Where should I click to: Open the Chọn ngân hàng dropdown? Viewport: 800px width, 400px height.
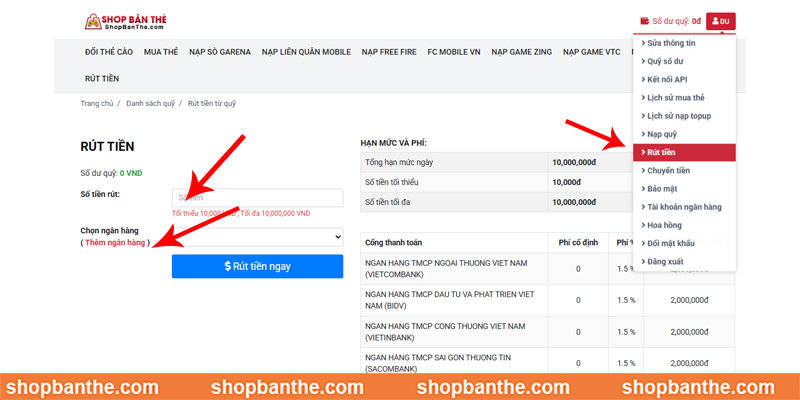(257, 237)
